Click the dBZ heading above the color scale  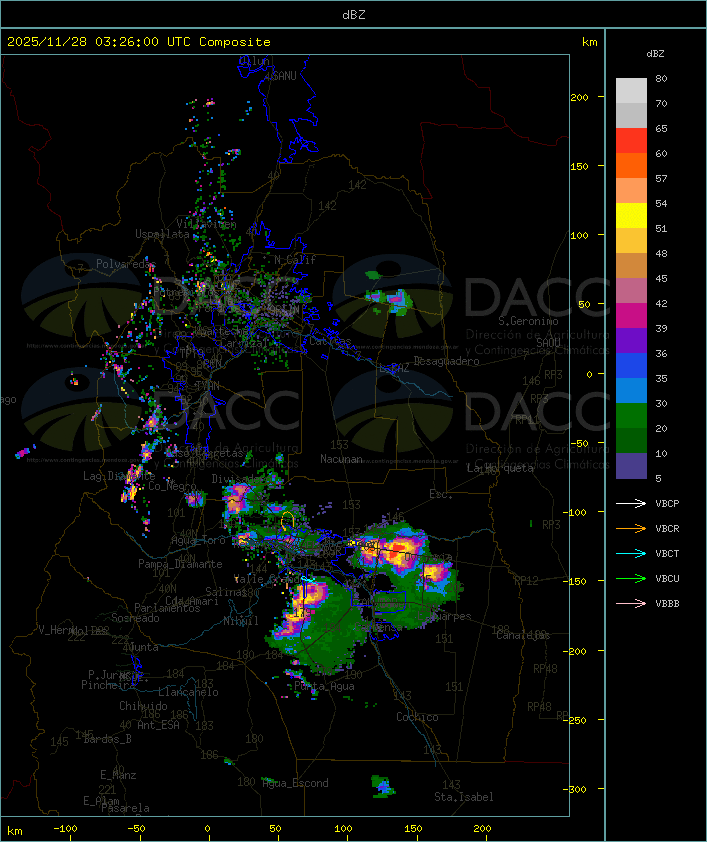pyautogui.click(x=655, y=54)
